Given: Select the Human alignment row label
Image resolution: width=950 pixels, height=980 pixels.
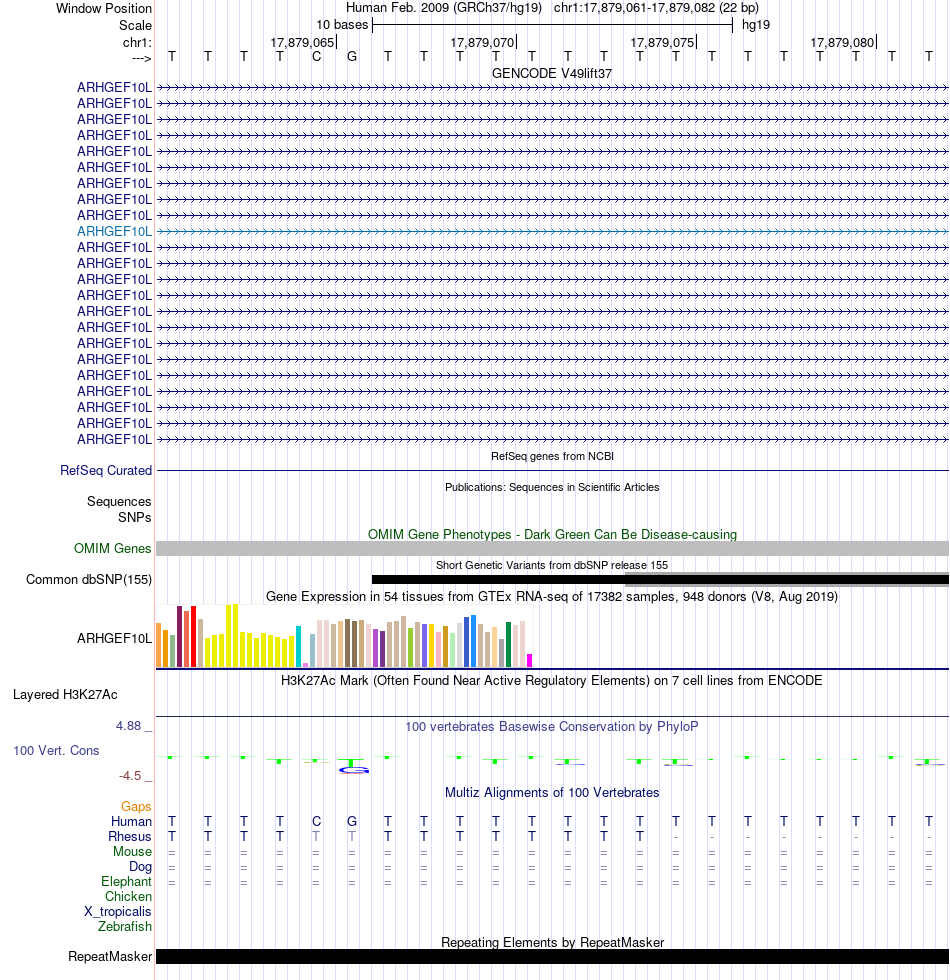Looking at the screenshot, I should pyautogui.click(x=131, y=821).
